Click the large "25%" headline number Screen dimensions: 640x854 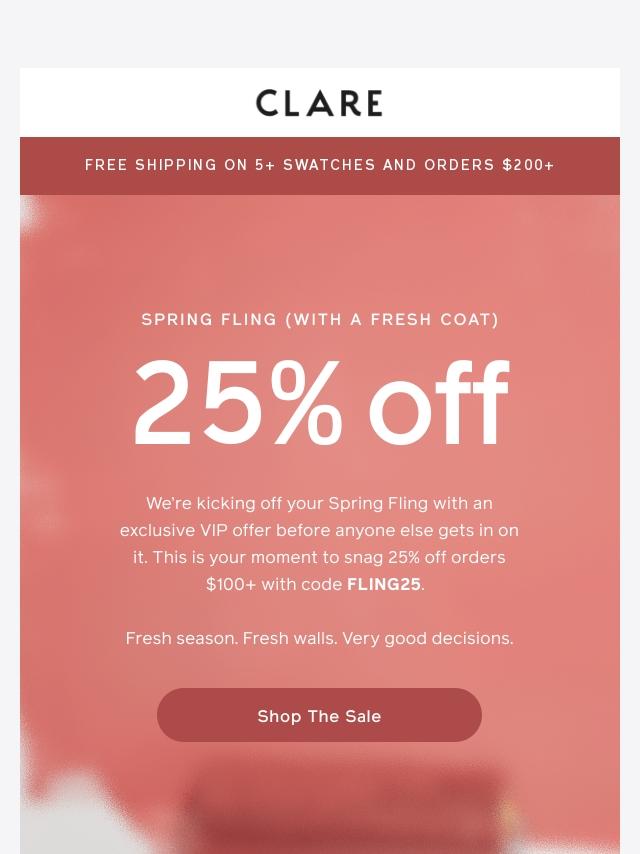(238, 402)
